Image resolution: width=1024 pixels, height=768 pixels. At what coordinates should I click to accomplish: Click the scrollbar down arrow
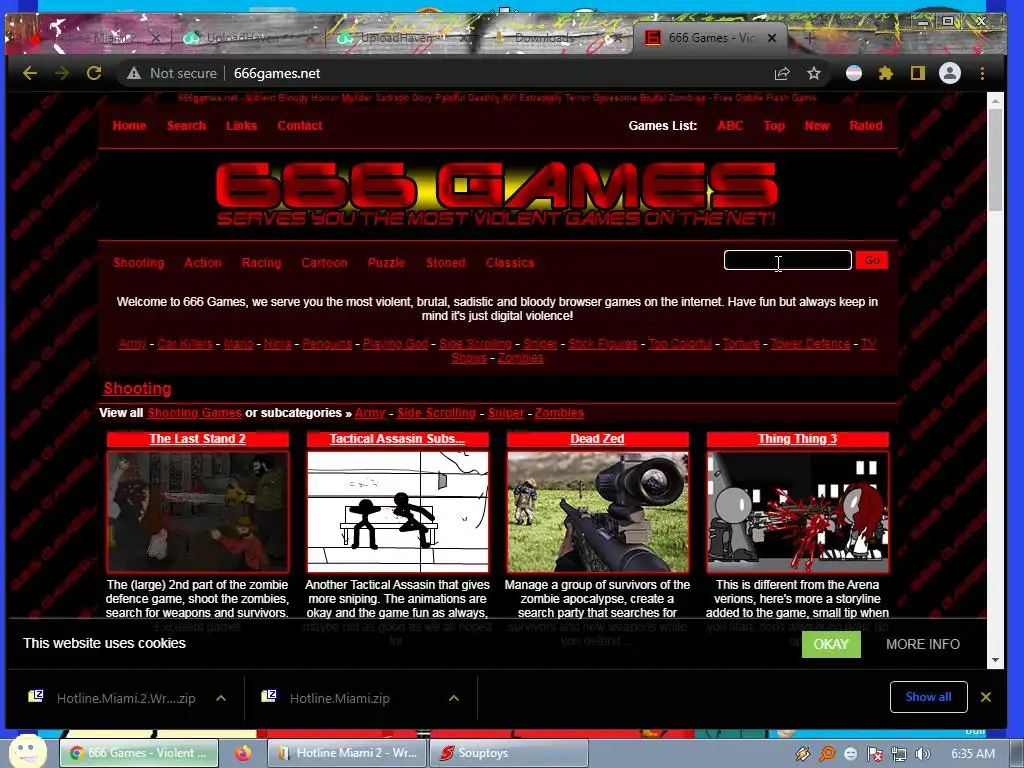click(x=995, y=660)
